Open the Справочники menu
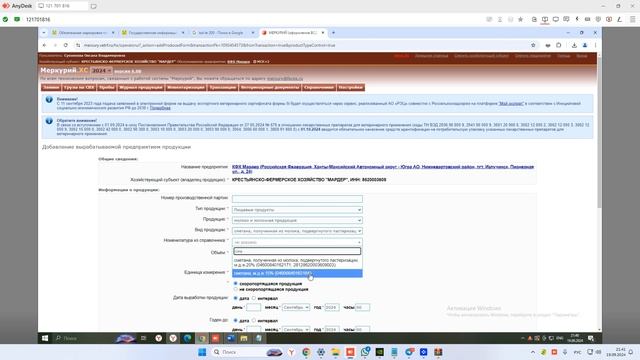The width and height of the screenshot is (640, 360). 319,87
